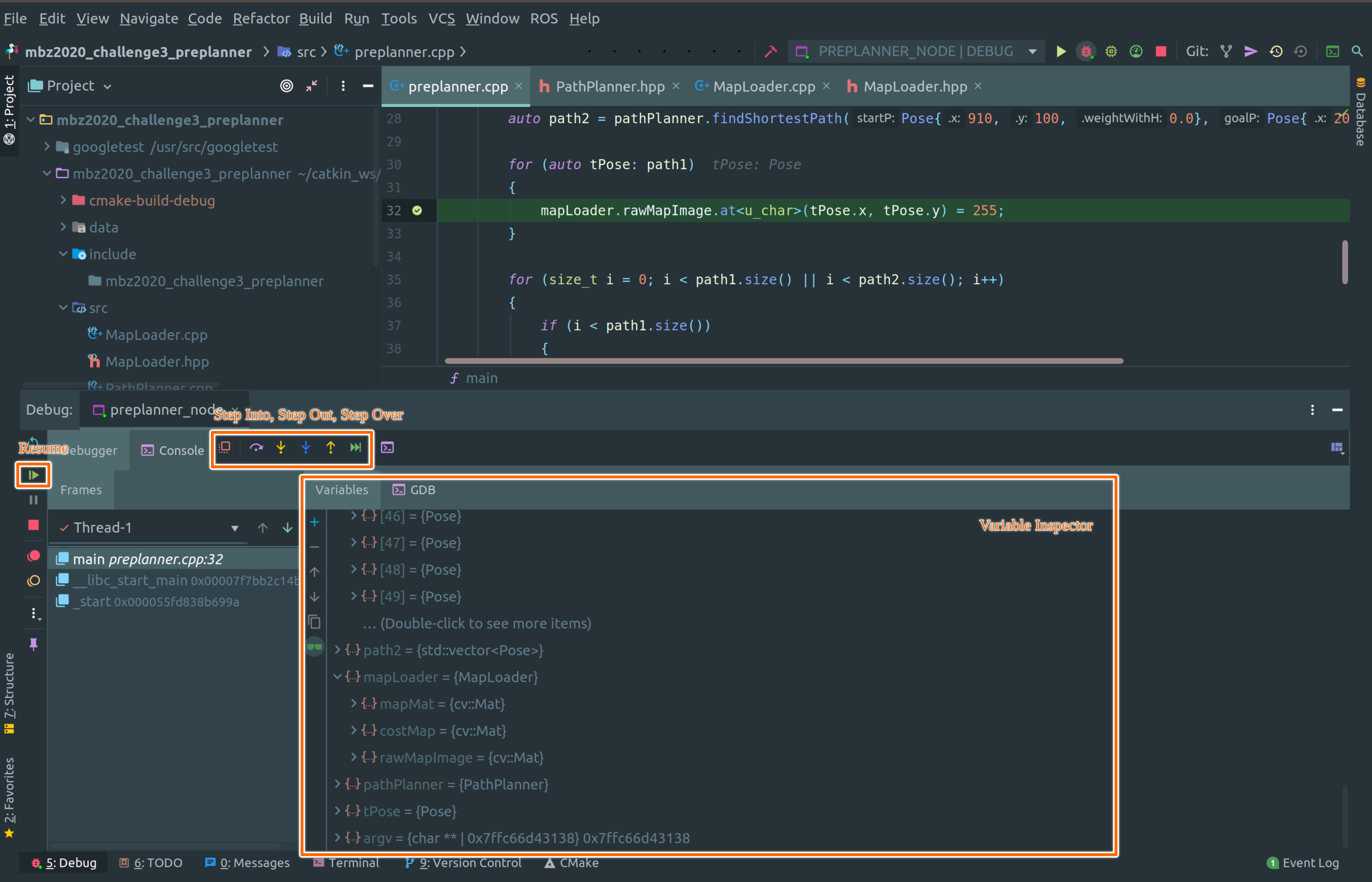Open the Event Log
The image size is (1372, 882).
[1303, 863]
